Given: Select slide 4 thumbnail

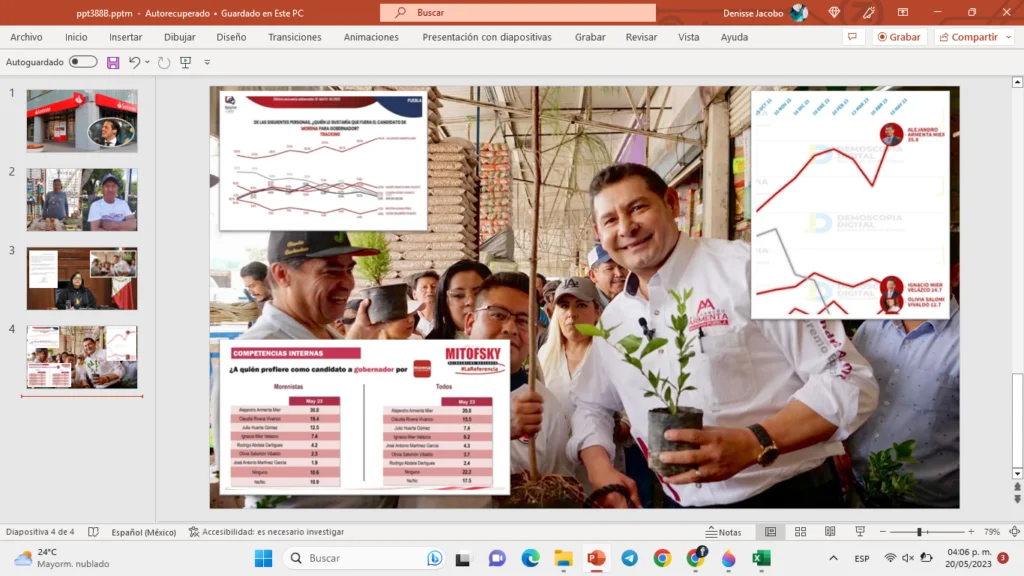Looking at the screenshot, I should tap(82, 357).
